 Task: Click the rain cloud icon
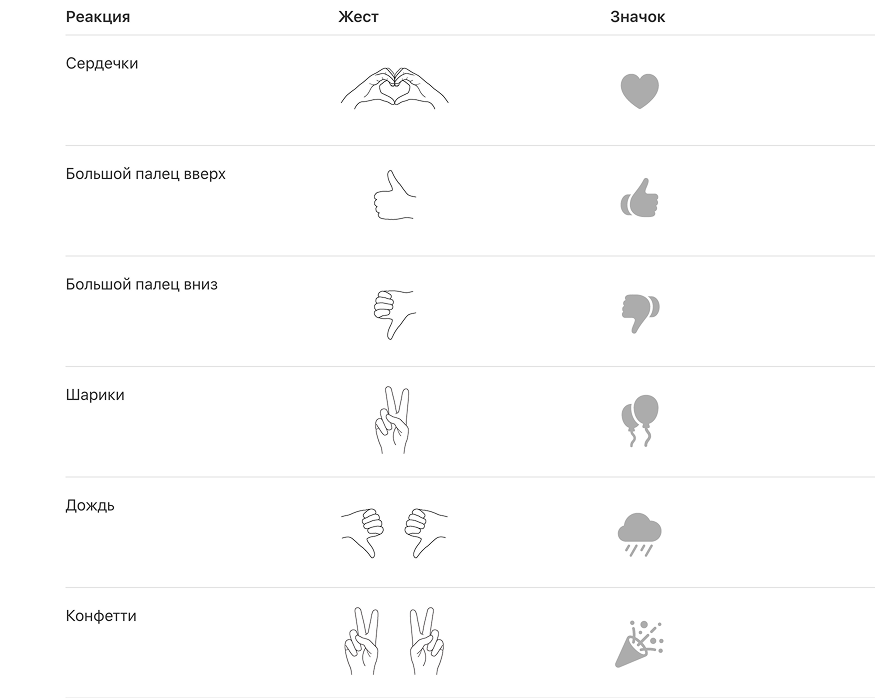pos(640,533)
